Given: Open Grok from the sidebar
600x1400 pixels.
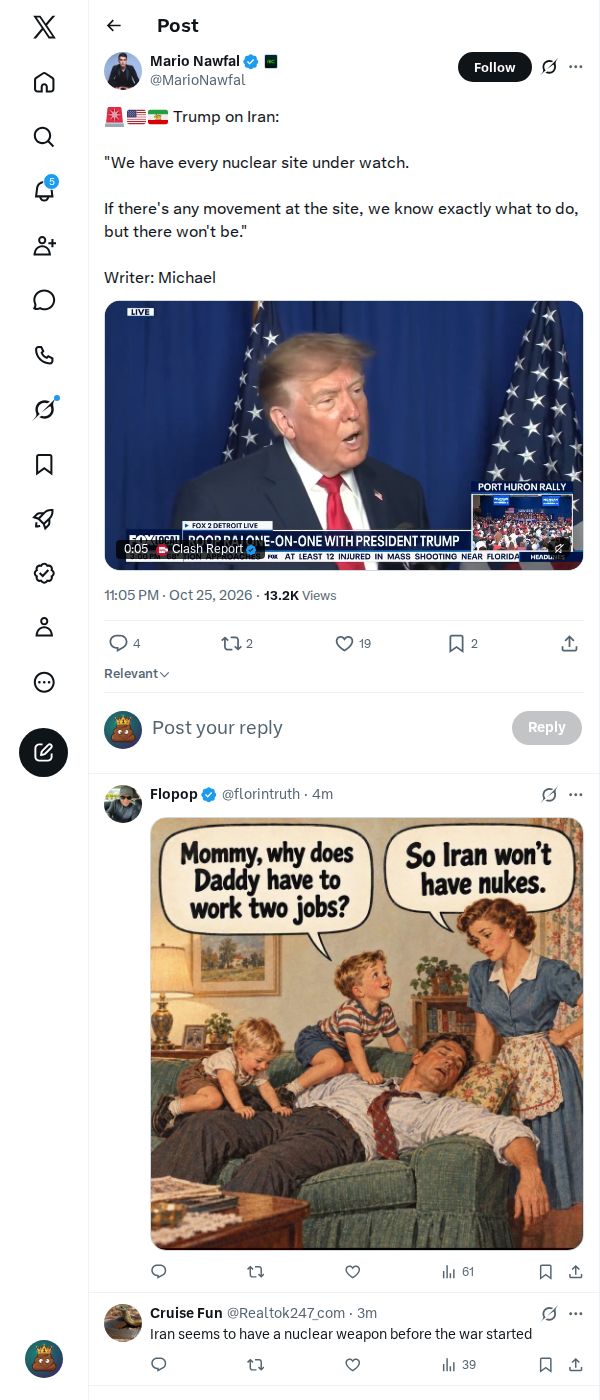Looking at the screenshot, I should 44,409.
